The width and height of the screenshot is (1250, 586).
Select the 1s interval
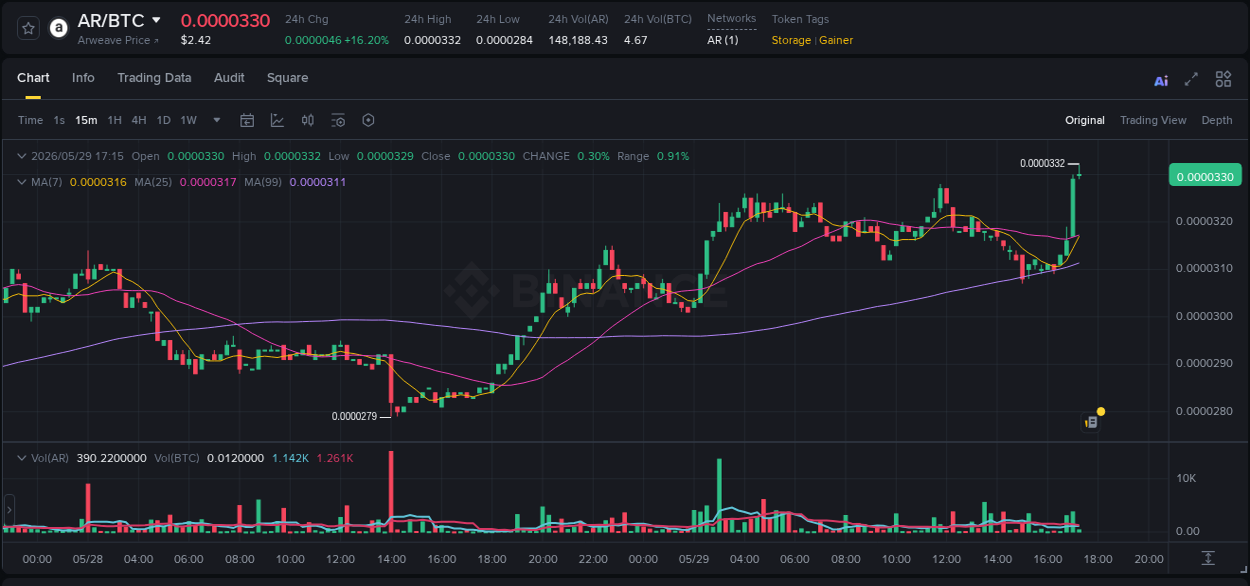[x=59, y=120]
